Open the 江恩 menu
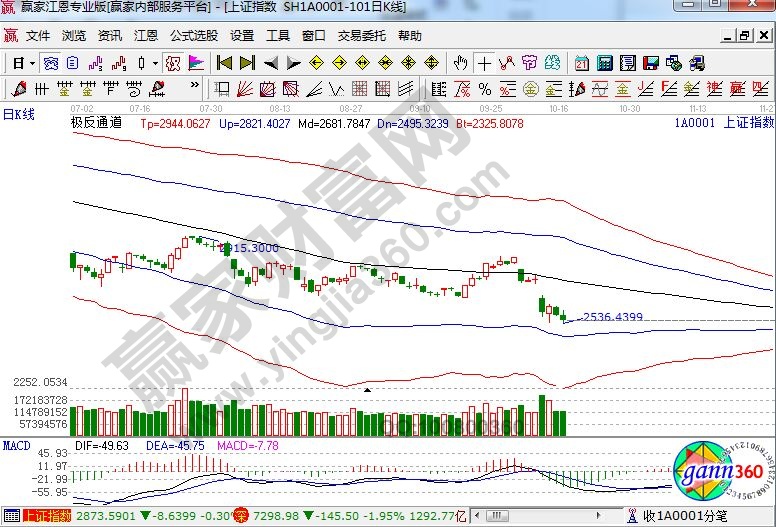776x527 pixels. point(145,35)
